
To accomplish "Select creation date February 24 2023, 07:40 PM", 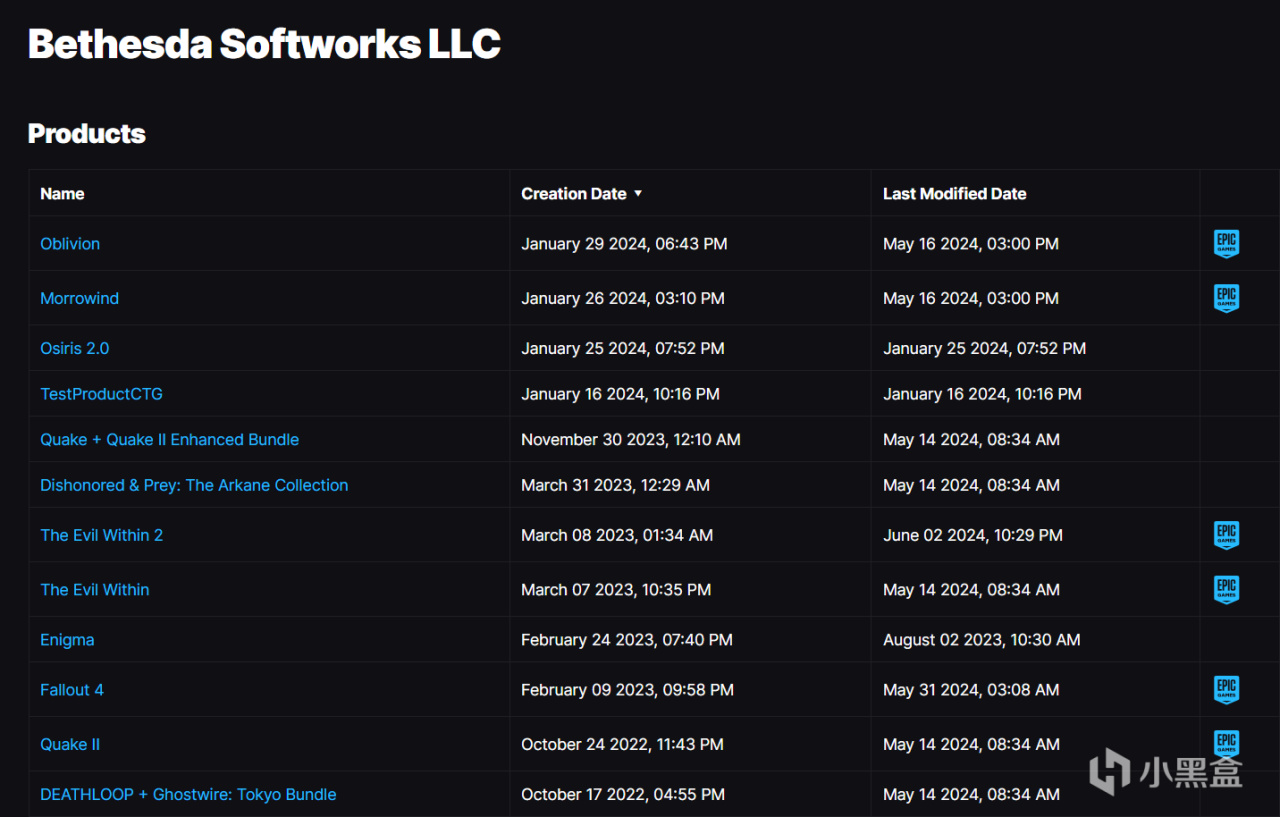I will 627,640.
